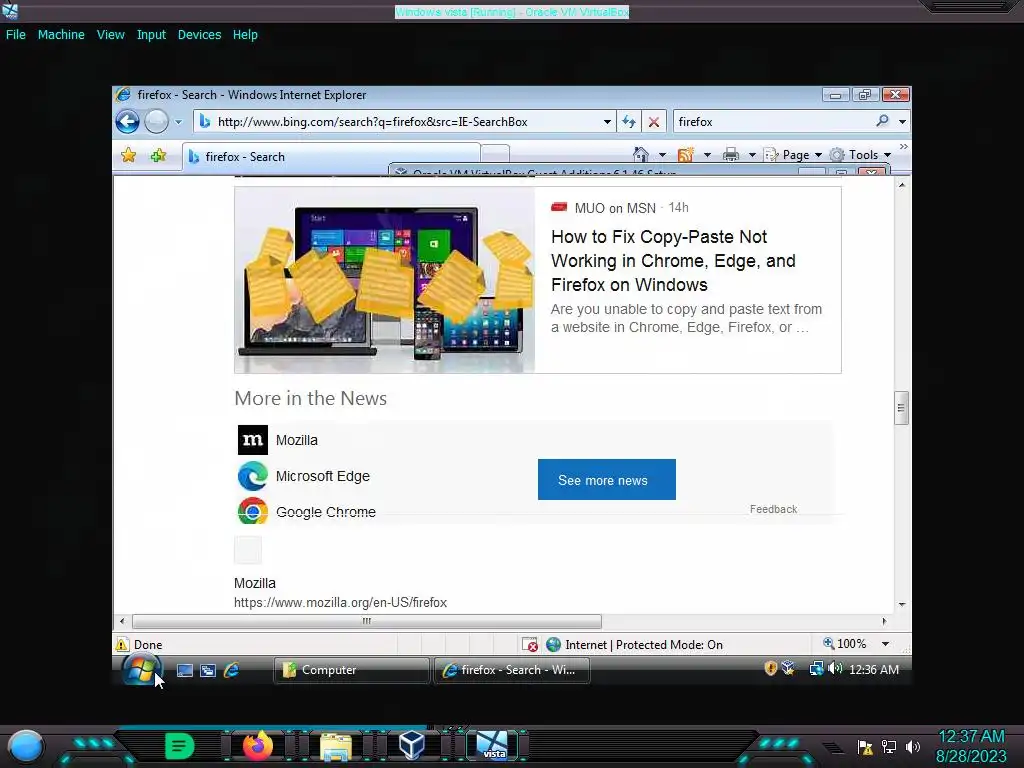
Task: Click the See more news button
Action: click(x=607, y=479)
